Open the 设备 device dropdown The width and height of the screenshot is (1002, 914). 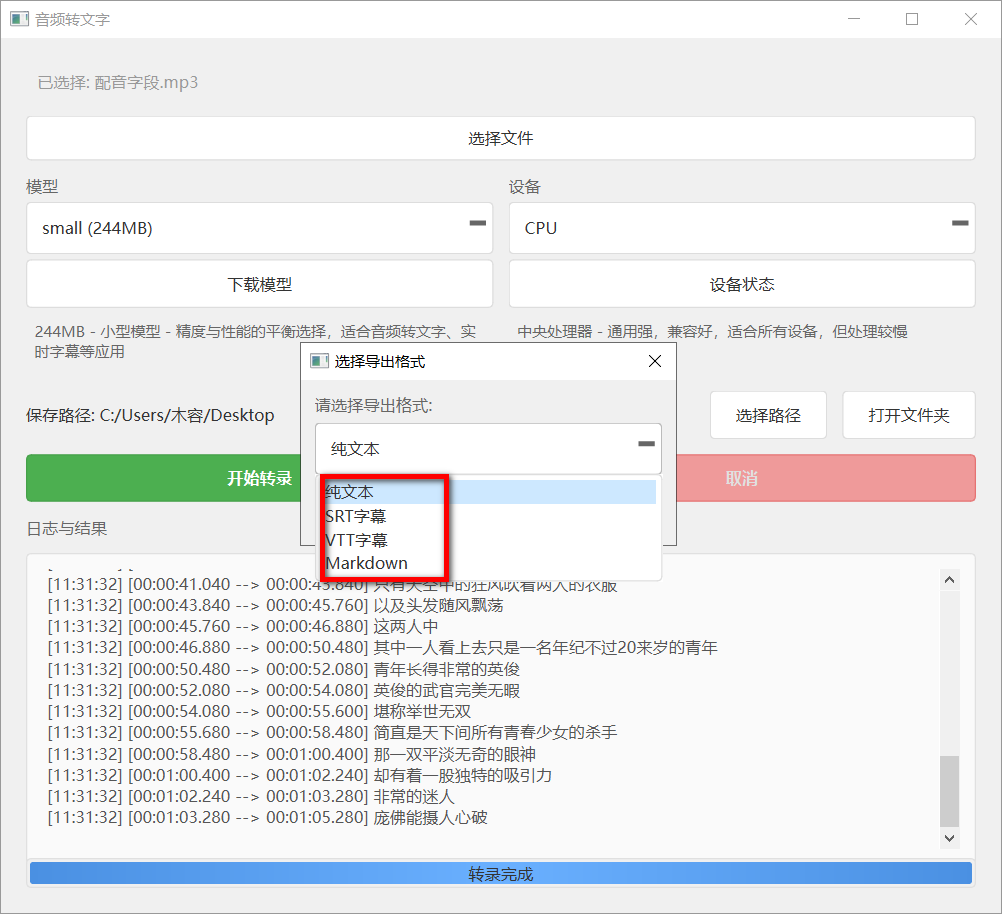click(741, 228)
